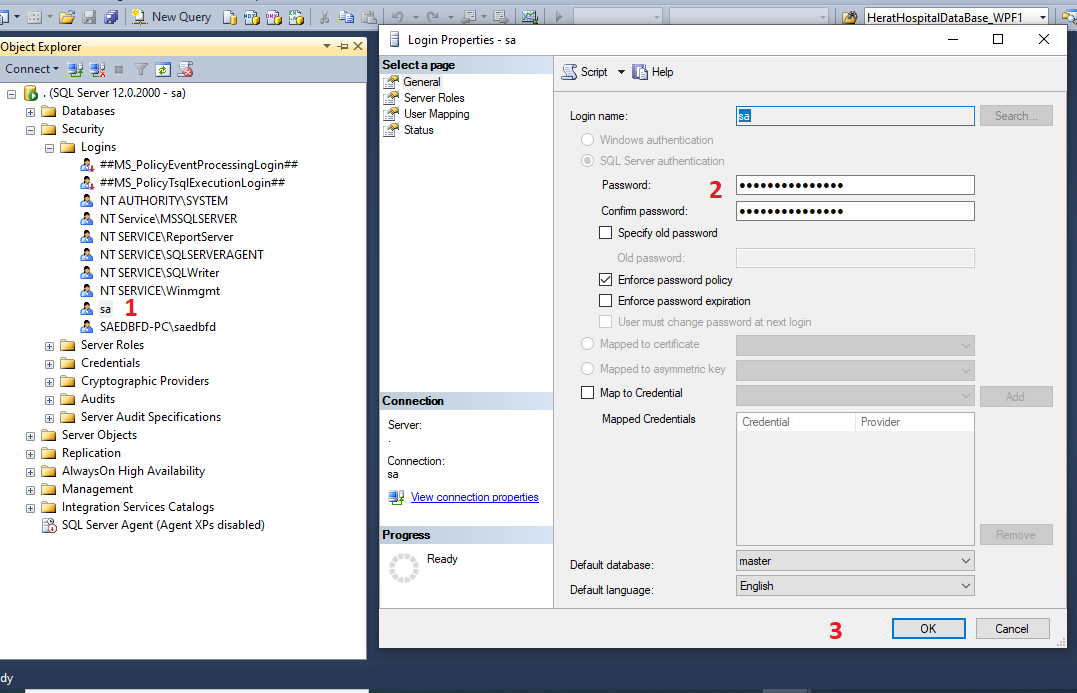This screenshot has width=1077, height=693.
Task: Click the OK button
Action: click(x=929, y=628)
